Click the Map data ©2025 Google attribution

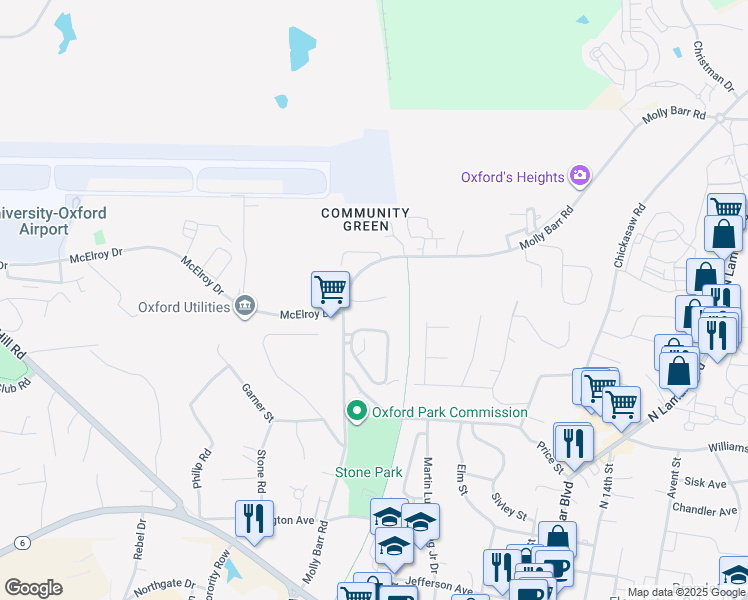(686, 593)
